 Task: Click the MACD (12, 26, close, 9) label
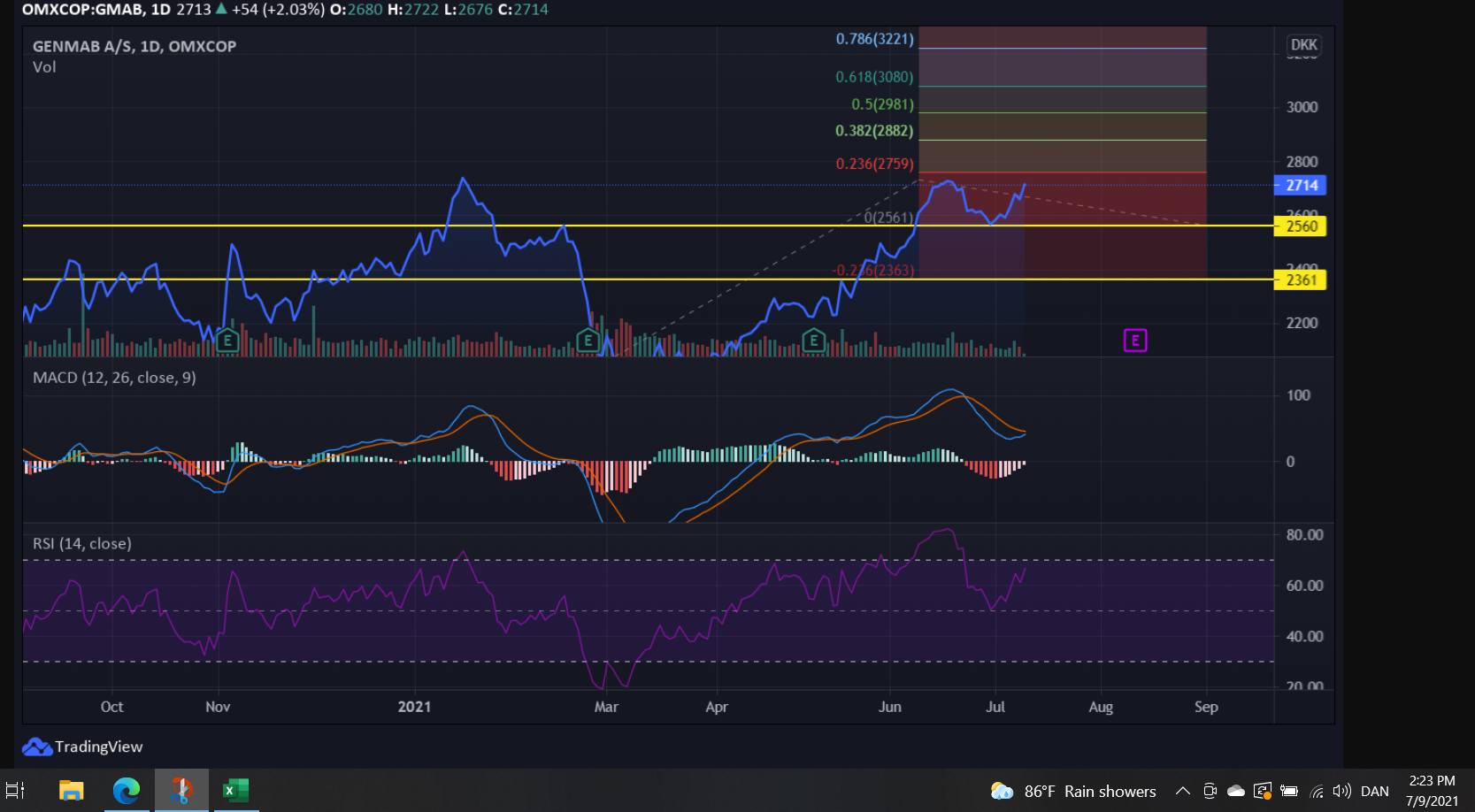point(114,378)
